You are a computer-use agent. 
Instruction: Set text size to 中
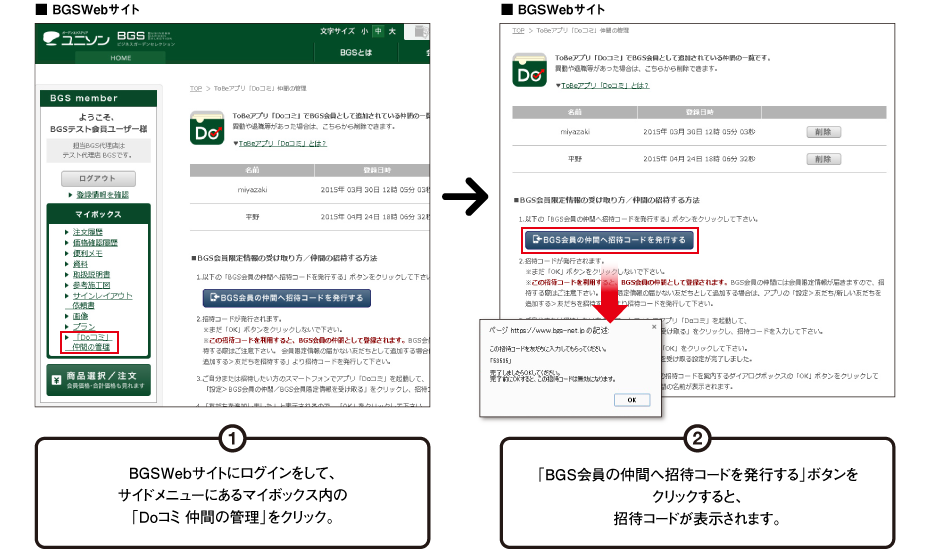click(378, 31)
